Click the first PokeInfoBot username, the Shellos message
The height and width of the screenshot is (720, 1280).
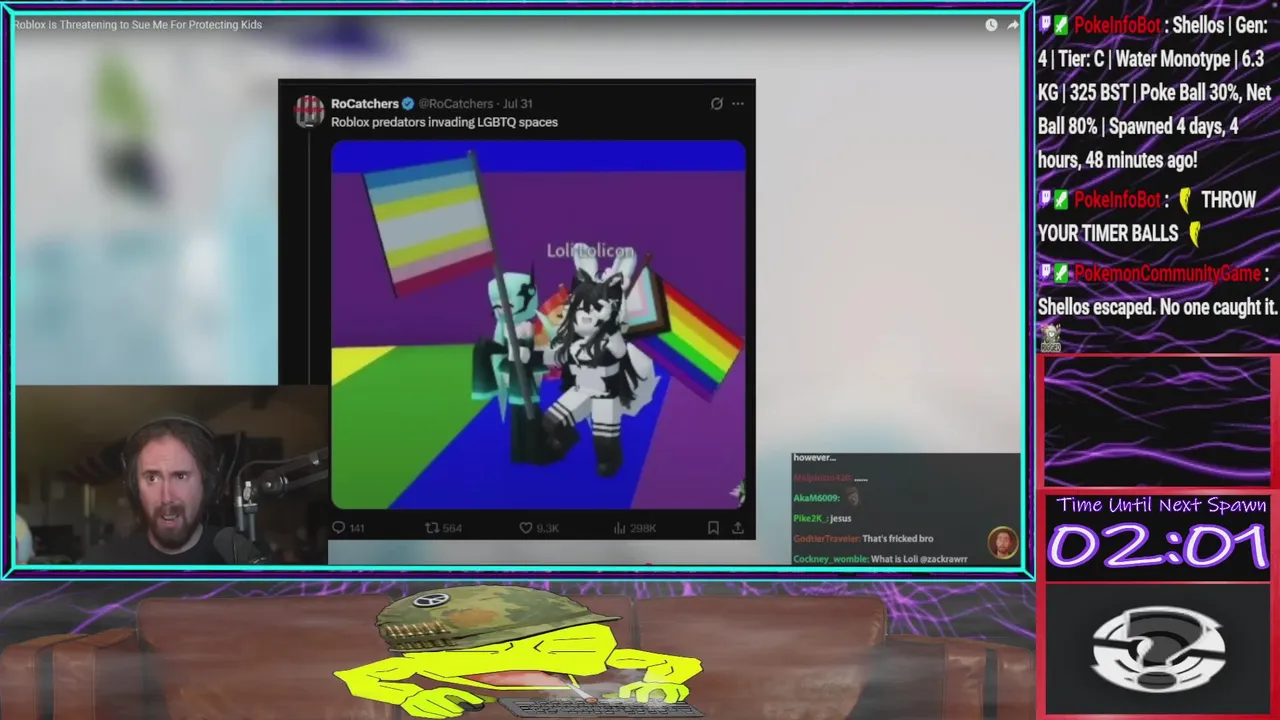(1116, 26)
